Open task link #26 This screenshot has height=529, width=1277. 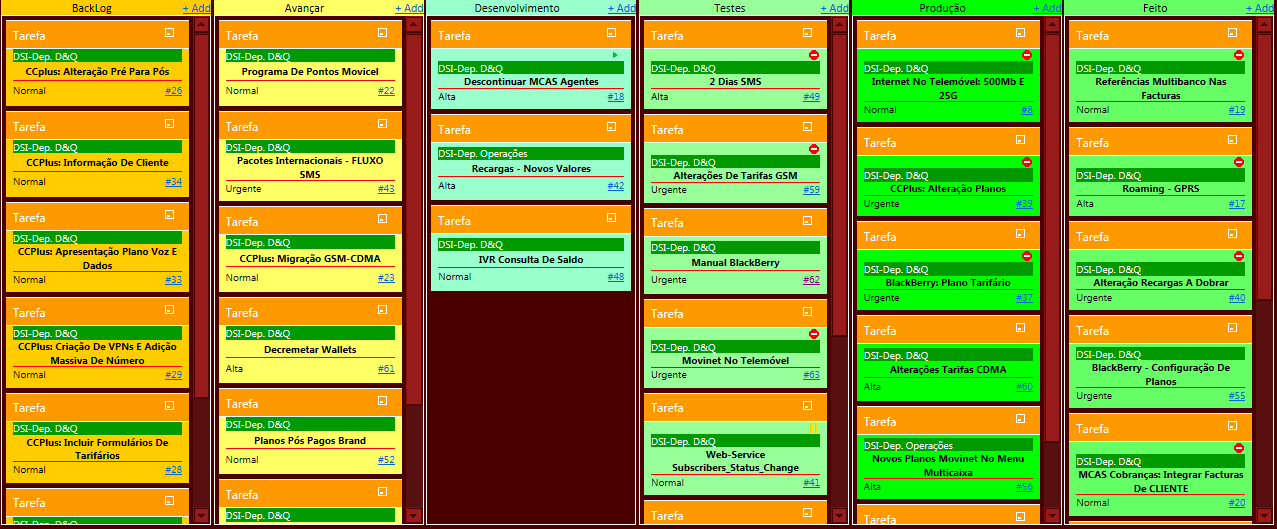click(173, 91)
